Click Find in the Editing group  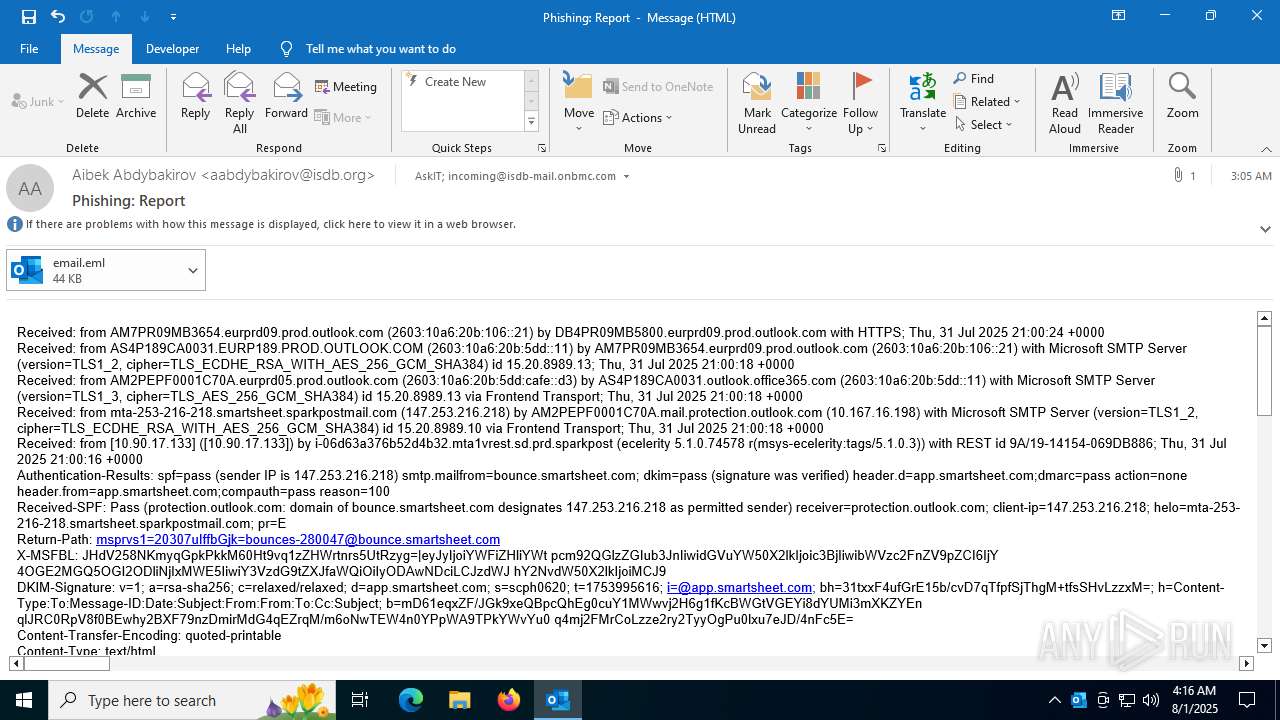coord(973,79)
